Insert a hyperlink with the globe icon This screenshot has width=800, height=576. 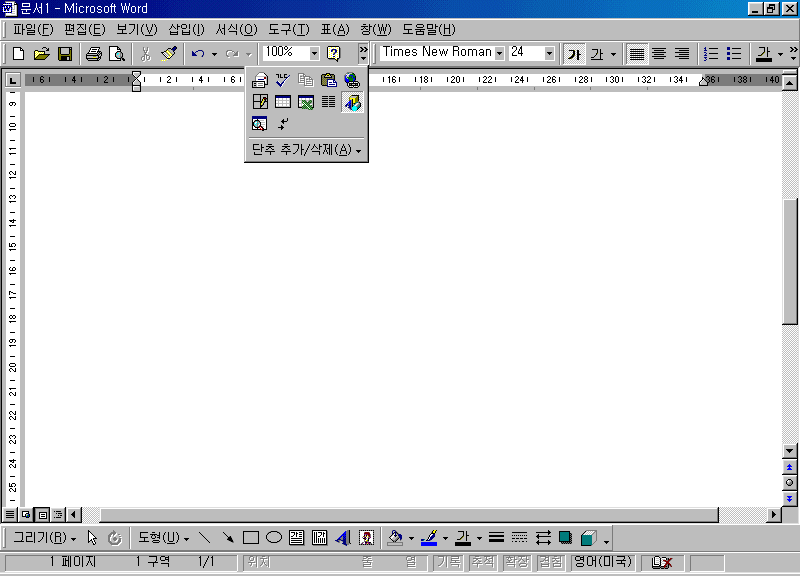pos(352,80)
